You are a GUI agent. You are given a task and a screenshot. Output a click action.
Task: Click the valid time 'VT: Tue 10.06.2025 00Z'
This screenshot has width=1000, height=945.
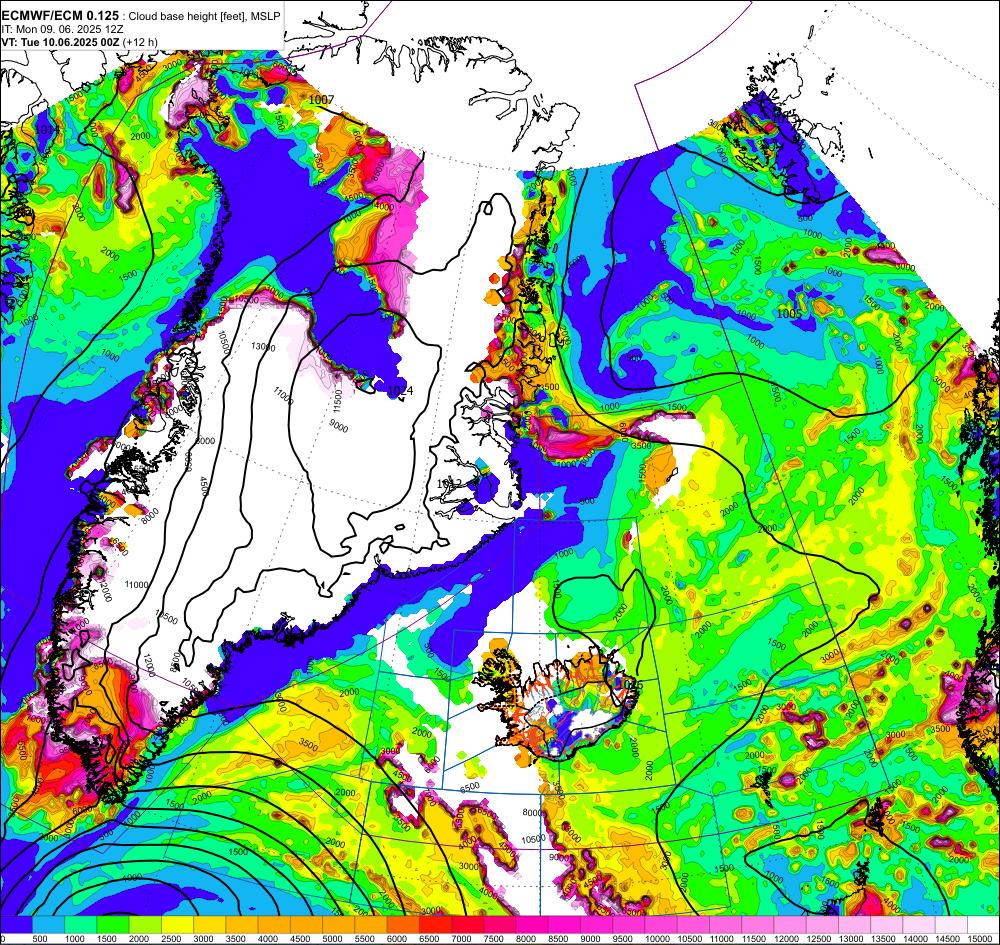point(61,42)
